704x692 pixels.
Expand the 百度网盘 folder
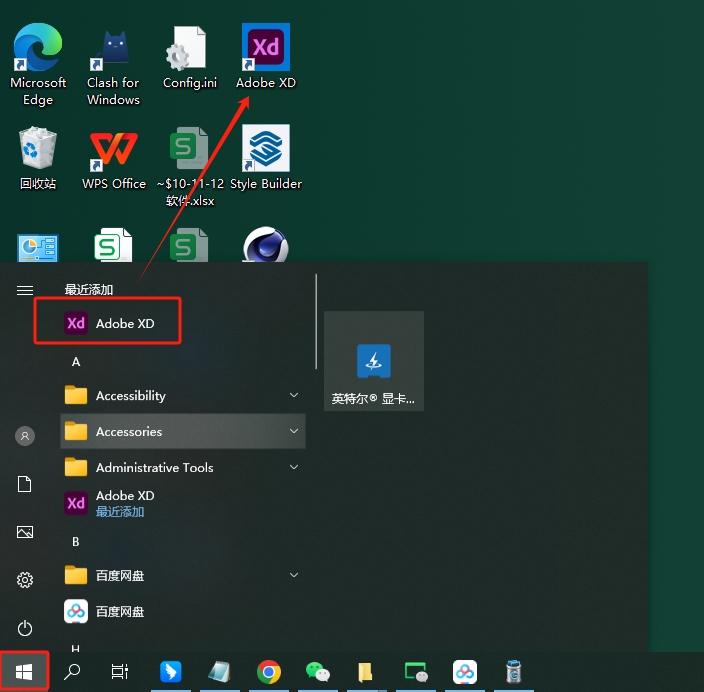click(x=183, y=575)
